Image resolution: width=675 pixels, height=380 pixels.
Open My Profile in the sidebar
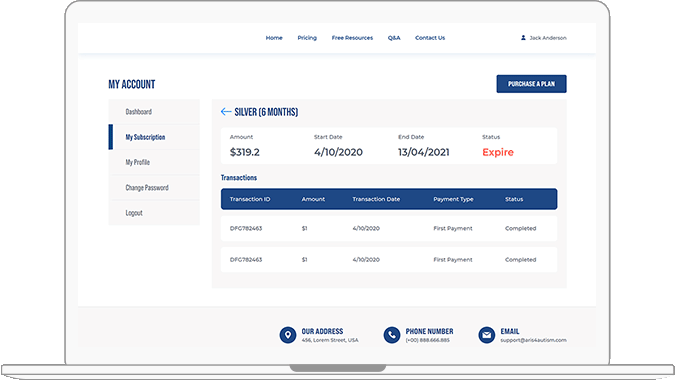pos(154,162)
